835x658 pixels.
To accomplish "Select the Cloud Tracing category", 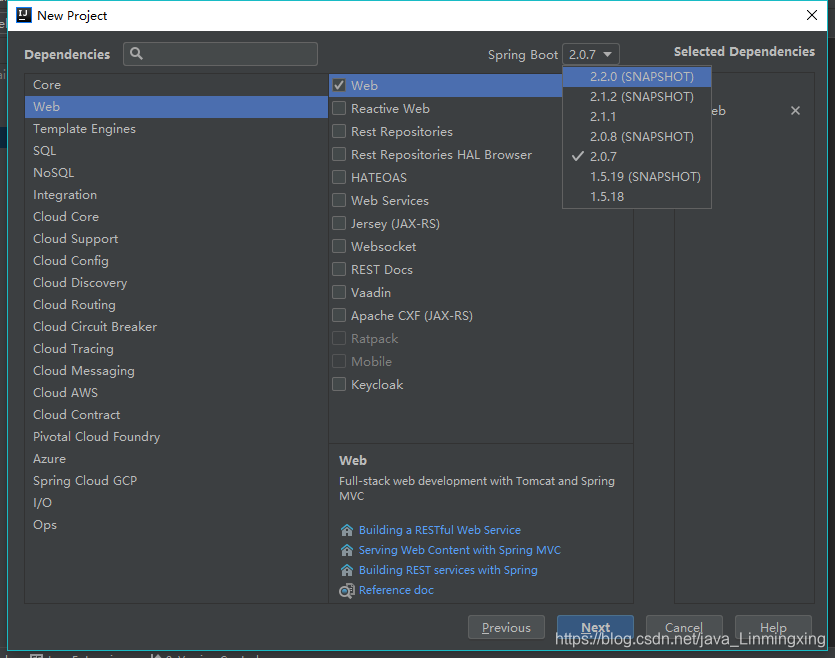I will pos(176,349).
